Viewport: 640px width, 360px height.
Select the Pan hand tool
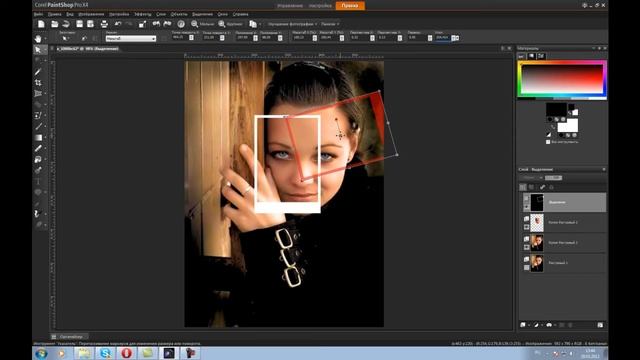pos(38,38)
